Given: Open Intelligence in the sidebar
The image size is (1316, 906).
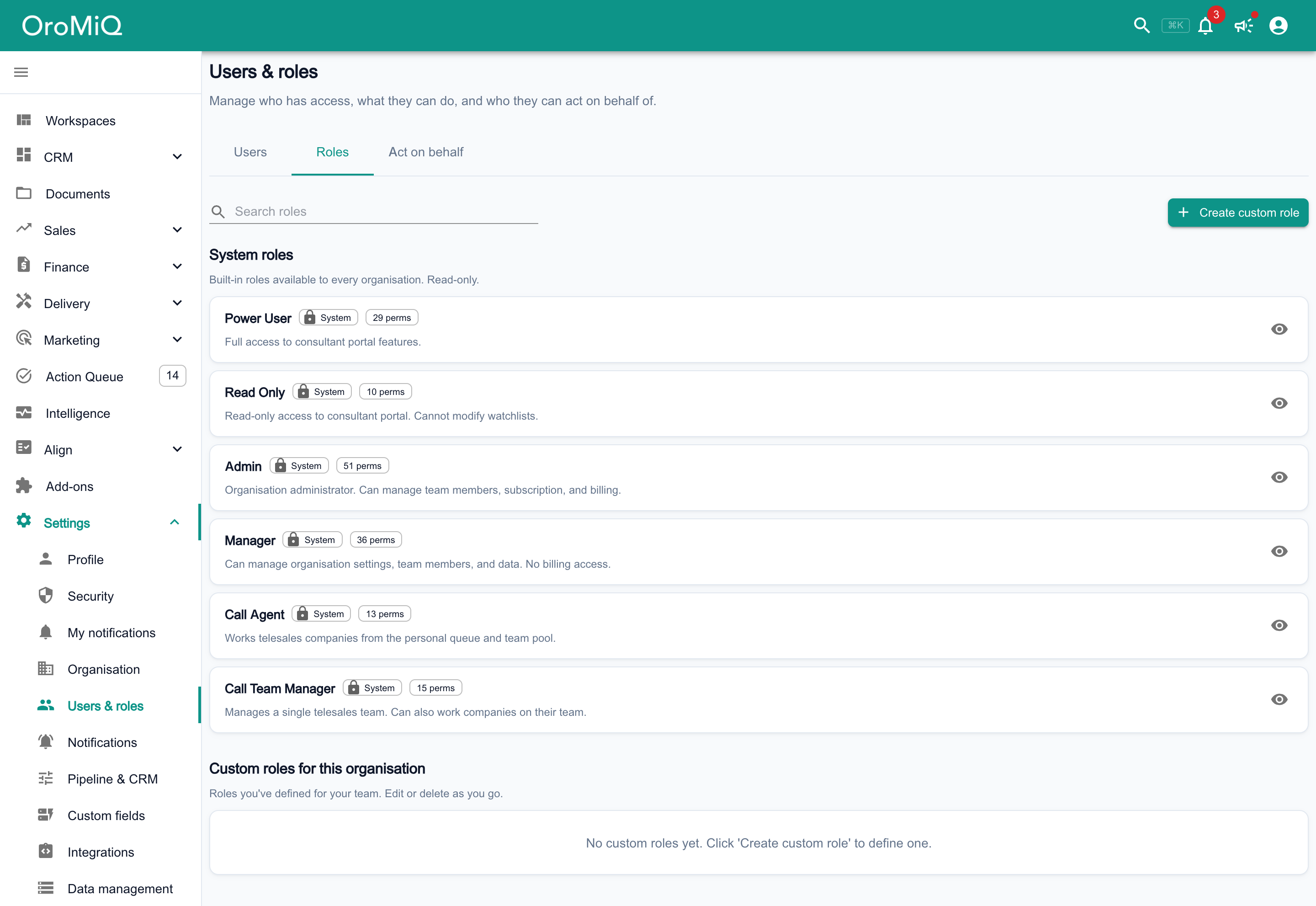Looking at the screenshot, I should pos(101,413).
